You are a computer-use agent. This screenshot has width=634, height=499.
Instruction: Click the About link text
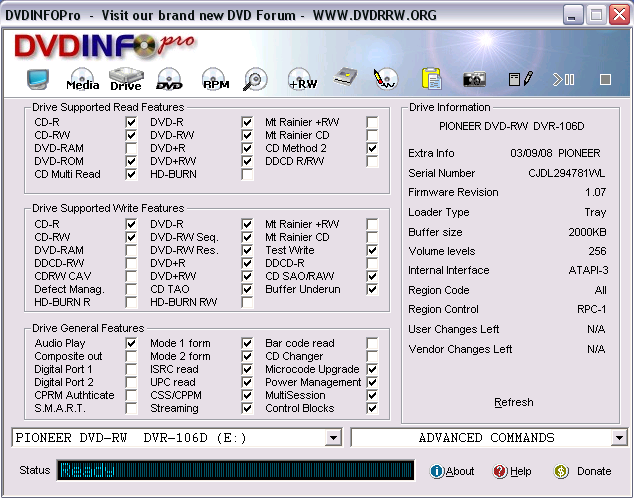pyautogui.click(x=460, y=472)
